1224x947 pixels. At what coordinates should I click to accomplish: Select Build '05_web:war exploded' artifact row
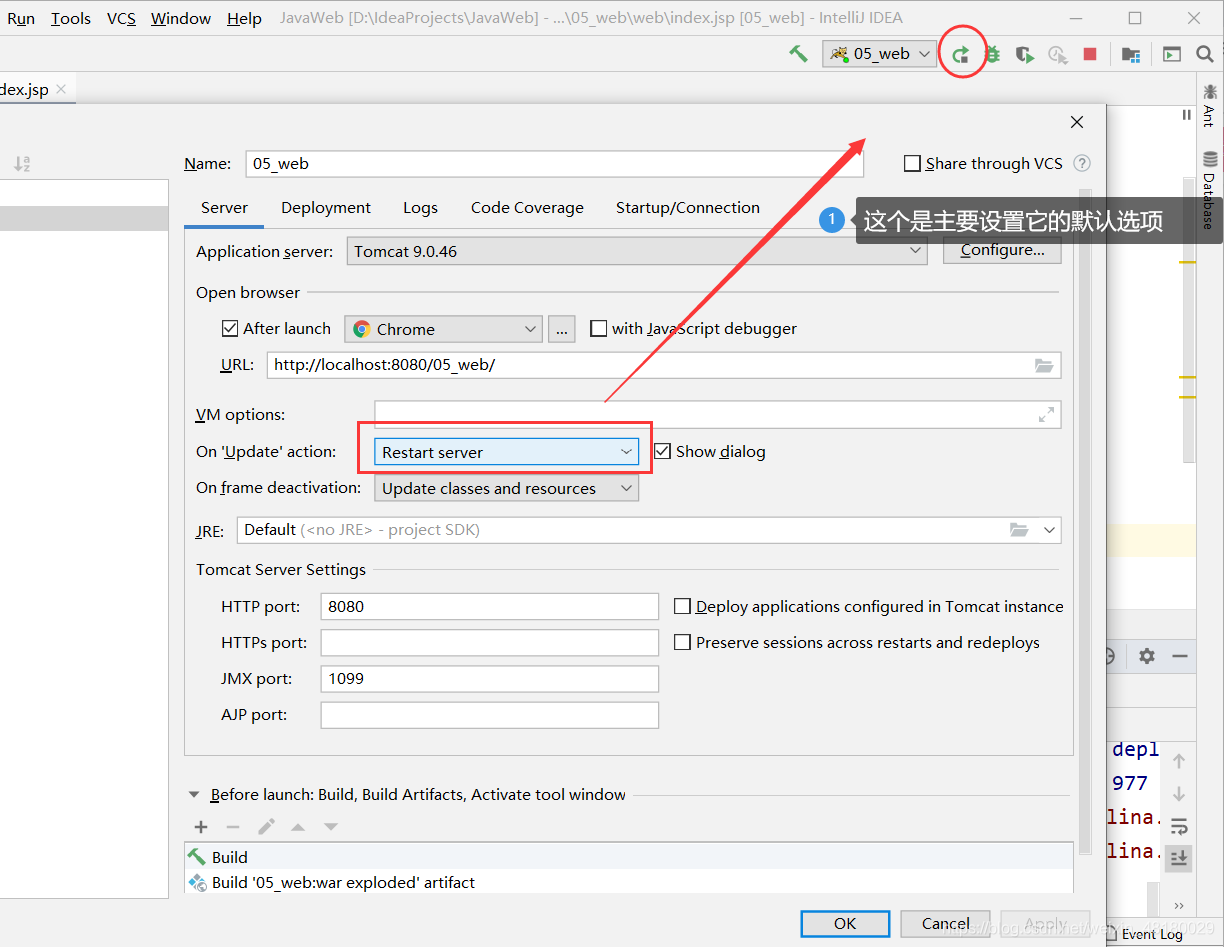click(x=629, y=882)
